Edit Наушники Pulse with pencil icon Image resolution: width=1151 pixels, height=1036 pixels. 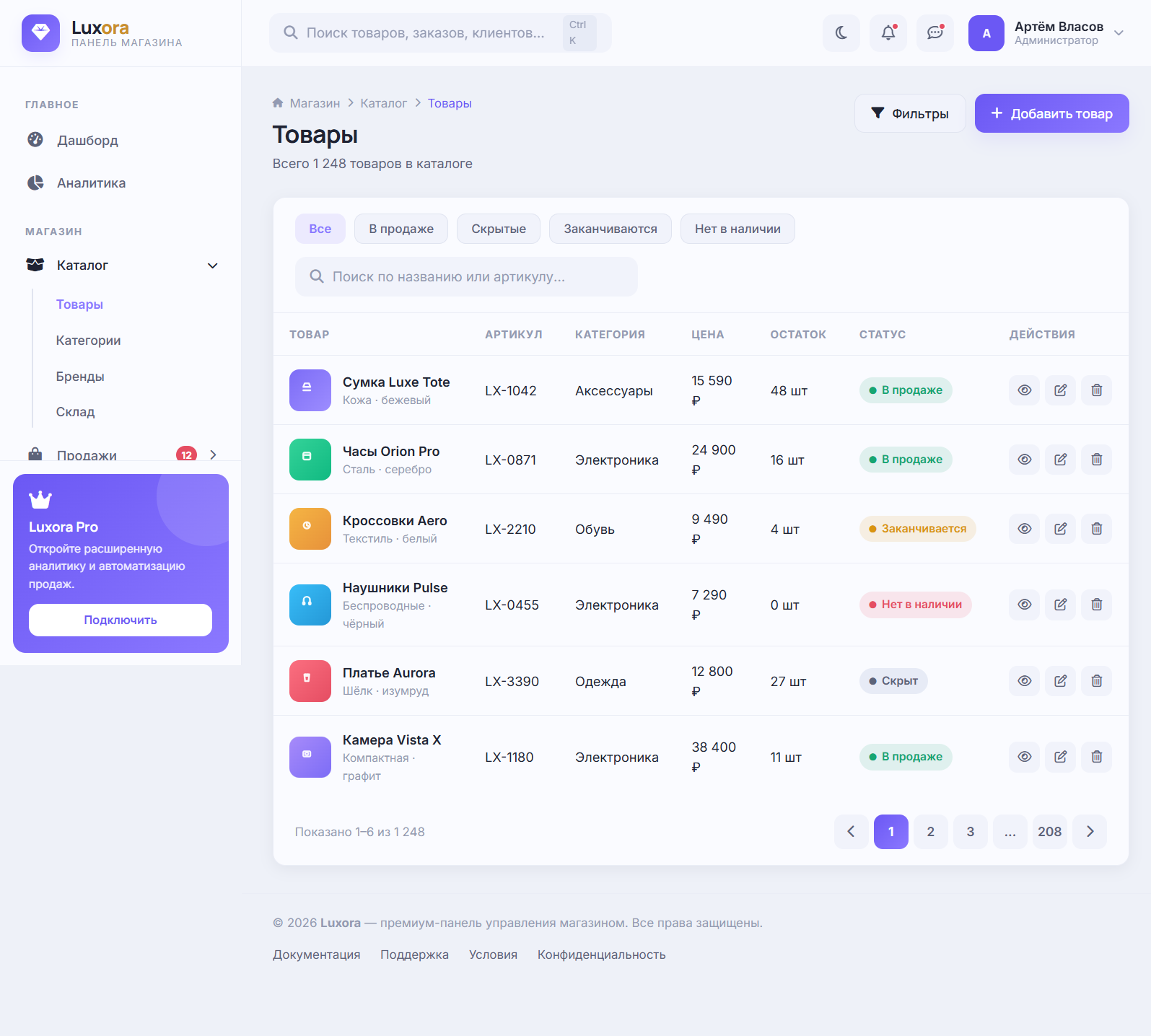pyautogui.click(x=1061, y=605)
